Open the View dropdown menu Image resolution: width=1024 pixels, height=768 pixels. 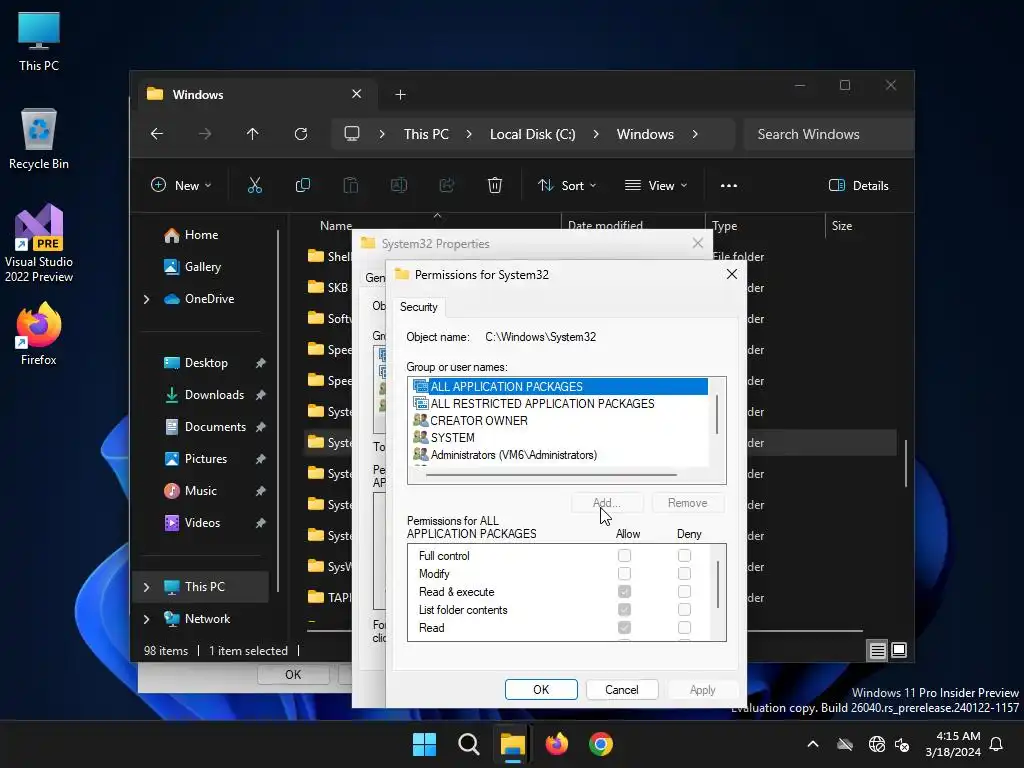(656, 185)
